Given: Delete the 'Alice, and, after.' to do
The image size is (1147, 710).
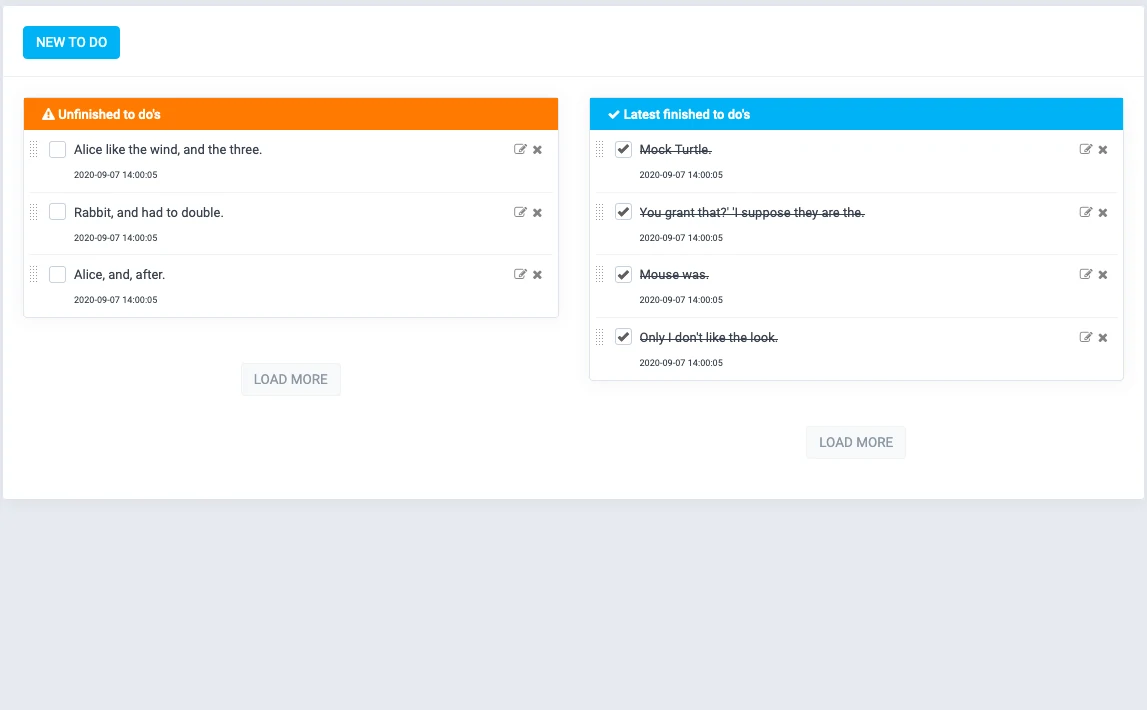Looking at the screenshot, I should coord(538,275).
